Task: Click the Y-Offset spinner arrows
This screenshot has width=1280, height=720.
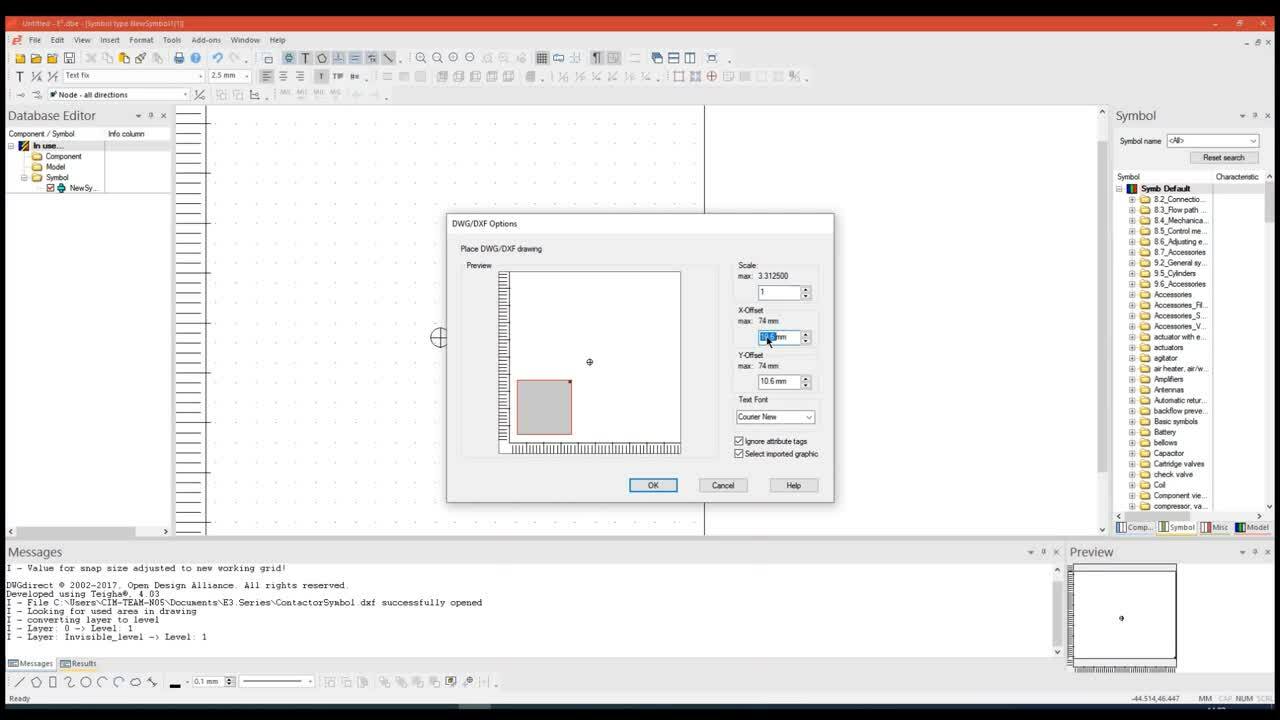Action: [x=806, y=381]
